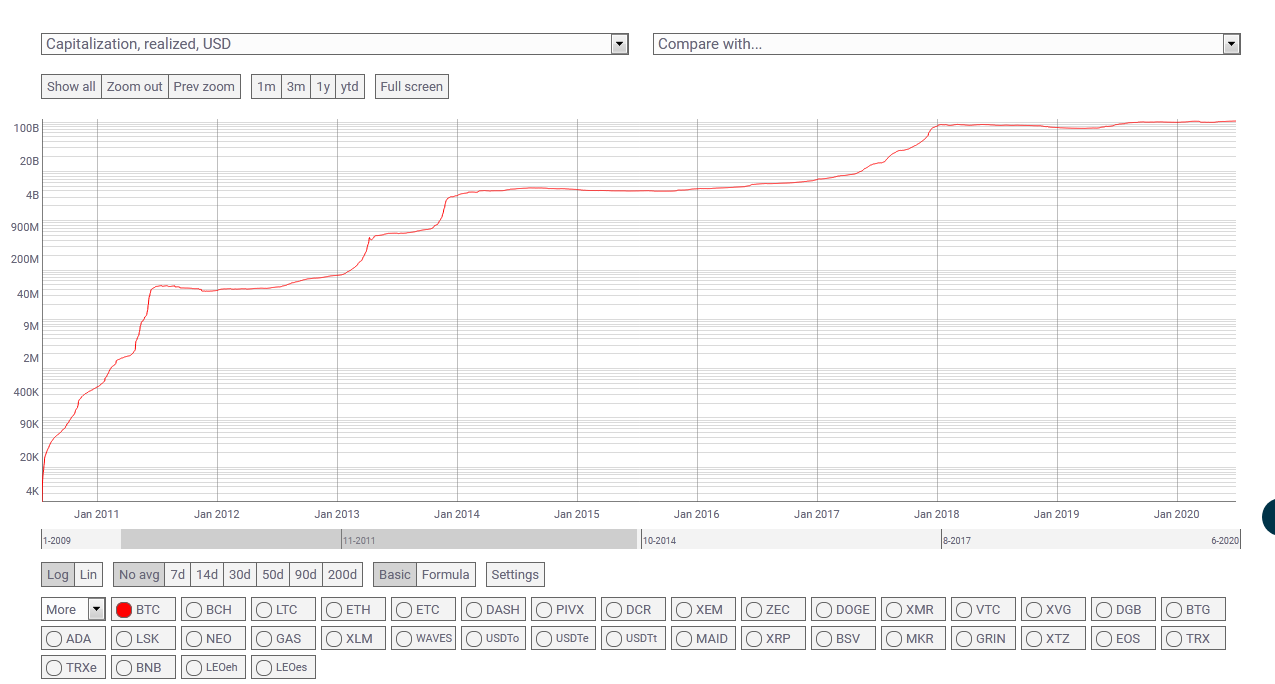Open chart in Full screen
Viewport: 1275px width, 684px height.
[x=411, y=86]
